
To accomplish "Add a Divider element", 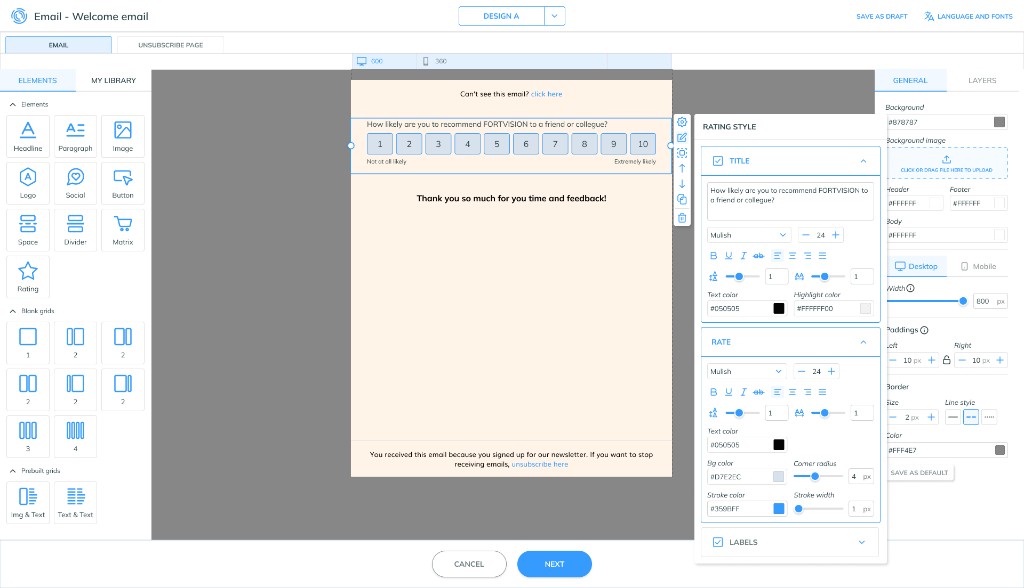I will 75,230.
